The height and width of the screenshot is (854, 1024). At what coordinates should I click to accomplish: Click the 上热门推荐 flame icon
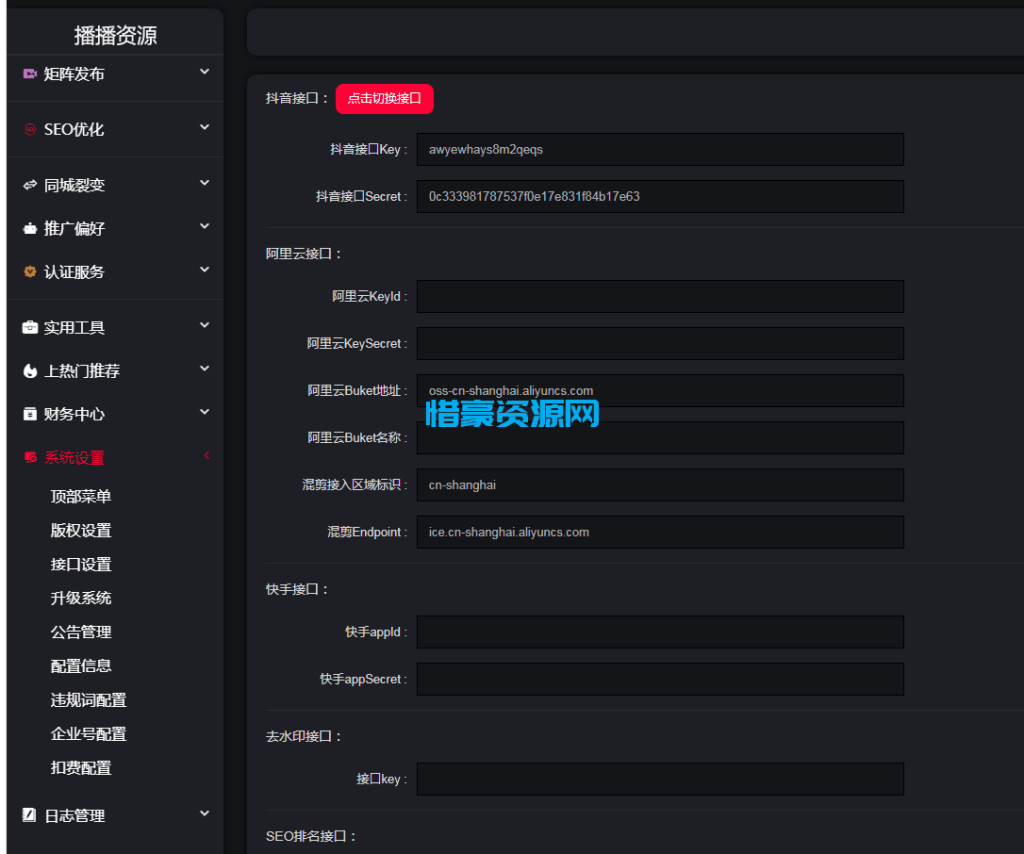click(28, 370)
